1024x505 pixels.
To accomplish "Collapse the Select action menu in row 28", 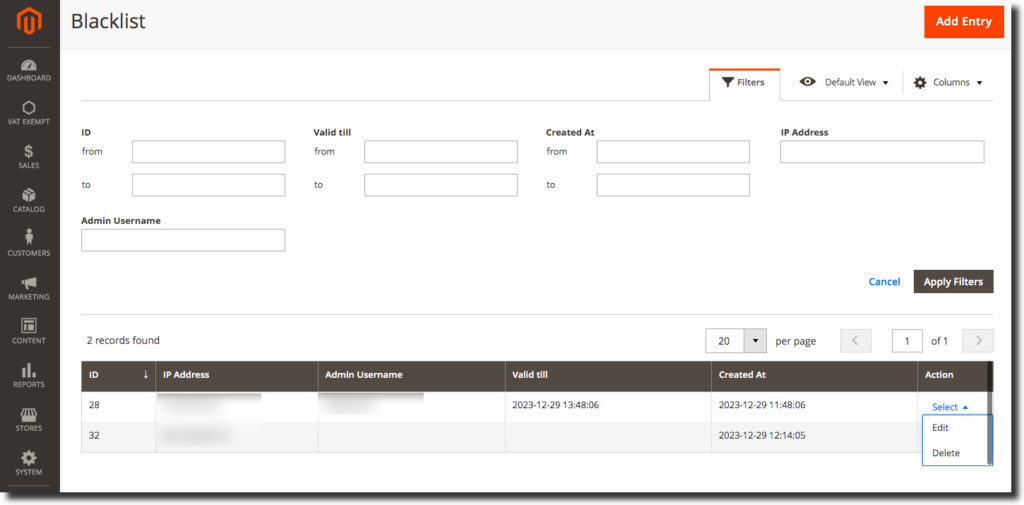I will pos(949,407).
